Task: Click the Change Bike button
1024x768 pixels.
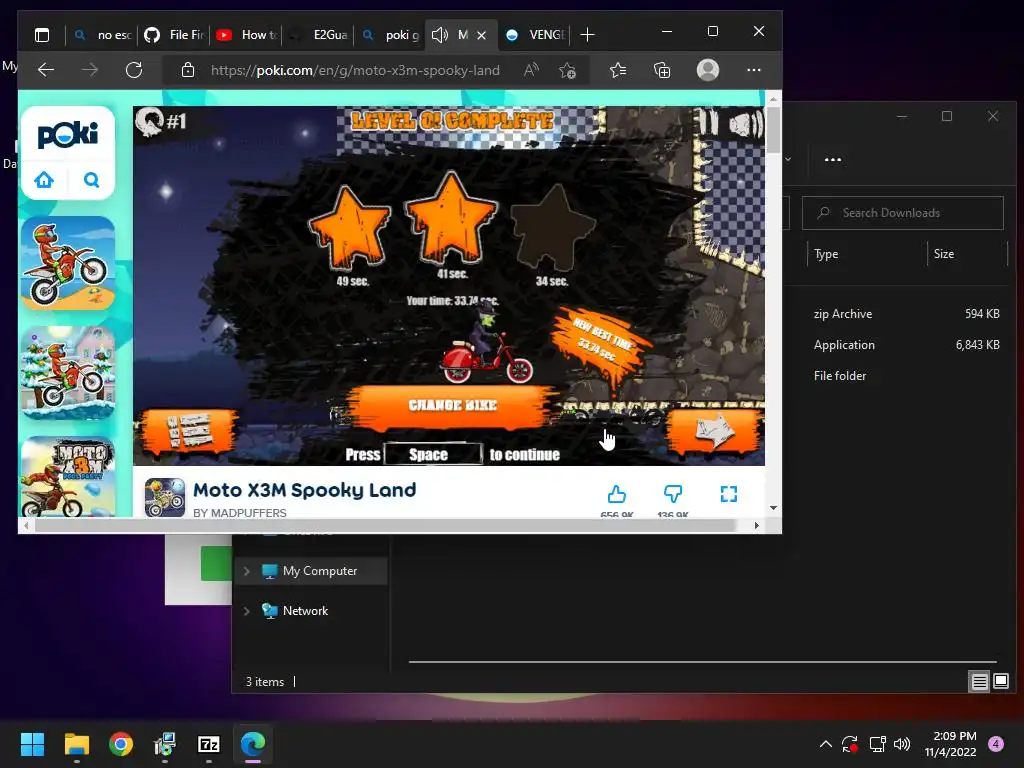Action: pos(453,406)
